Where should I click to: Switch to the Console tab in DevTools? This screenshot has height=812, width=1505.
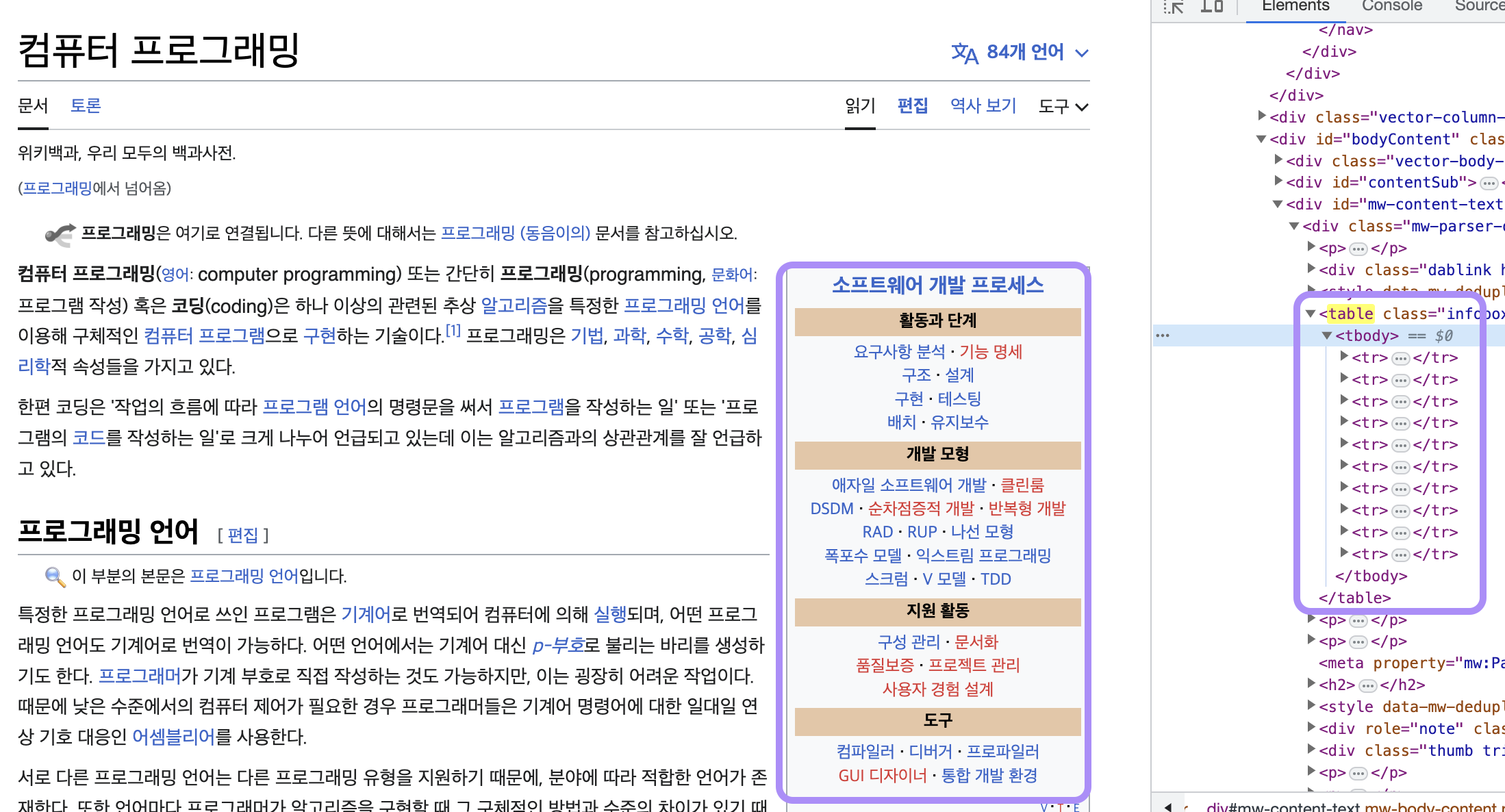pyautogui.click(x=1391, y=7)
